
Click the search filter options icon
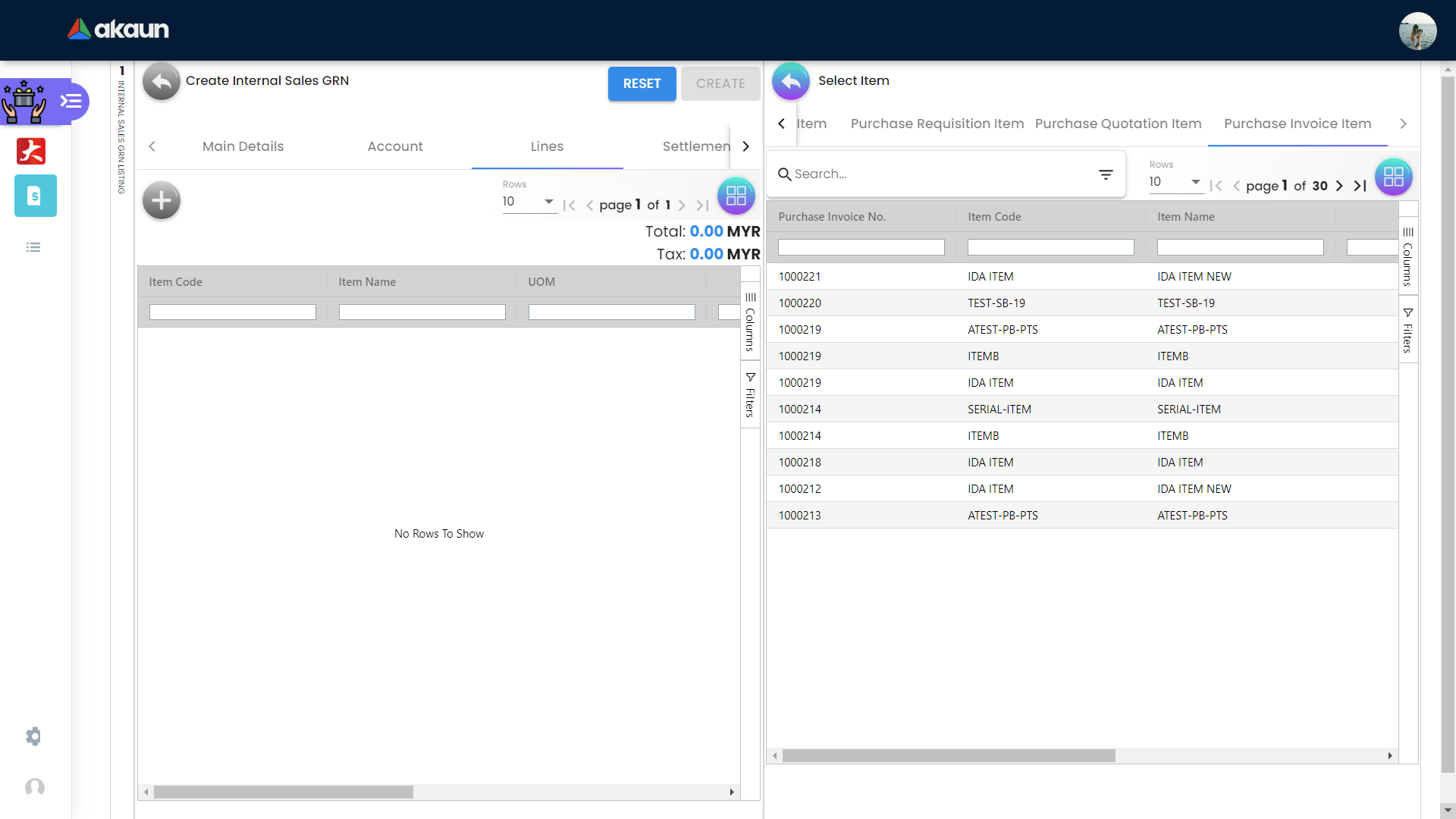click(1106, 174)
